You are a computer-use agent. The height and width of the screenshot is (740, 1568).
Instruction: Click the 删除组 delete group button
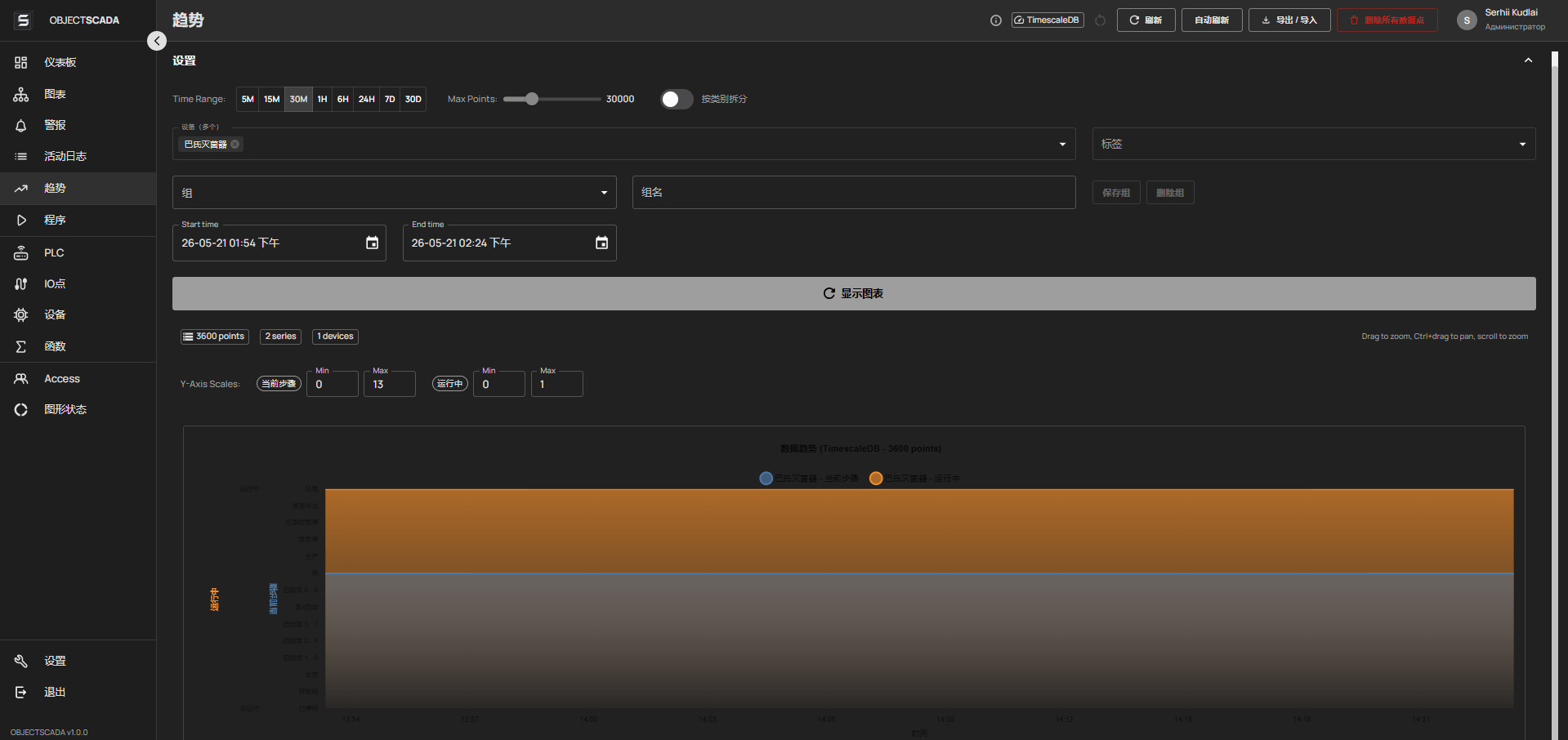click(1170, 193)
